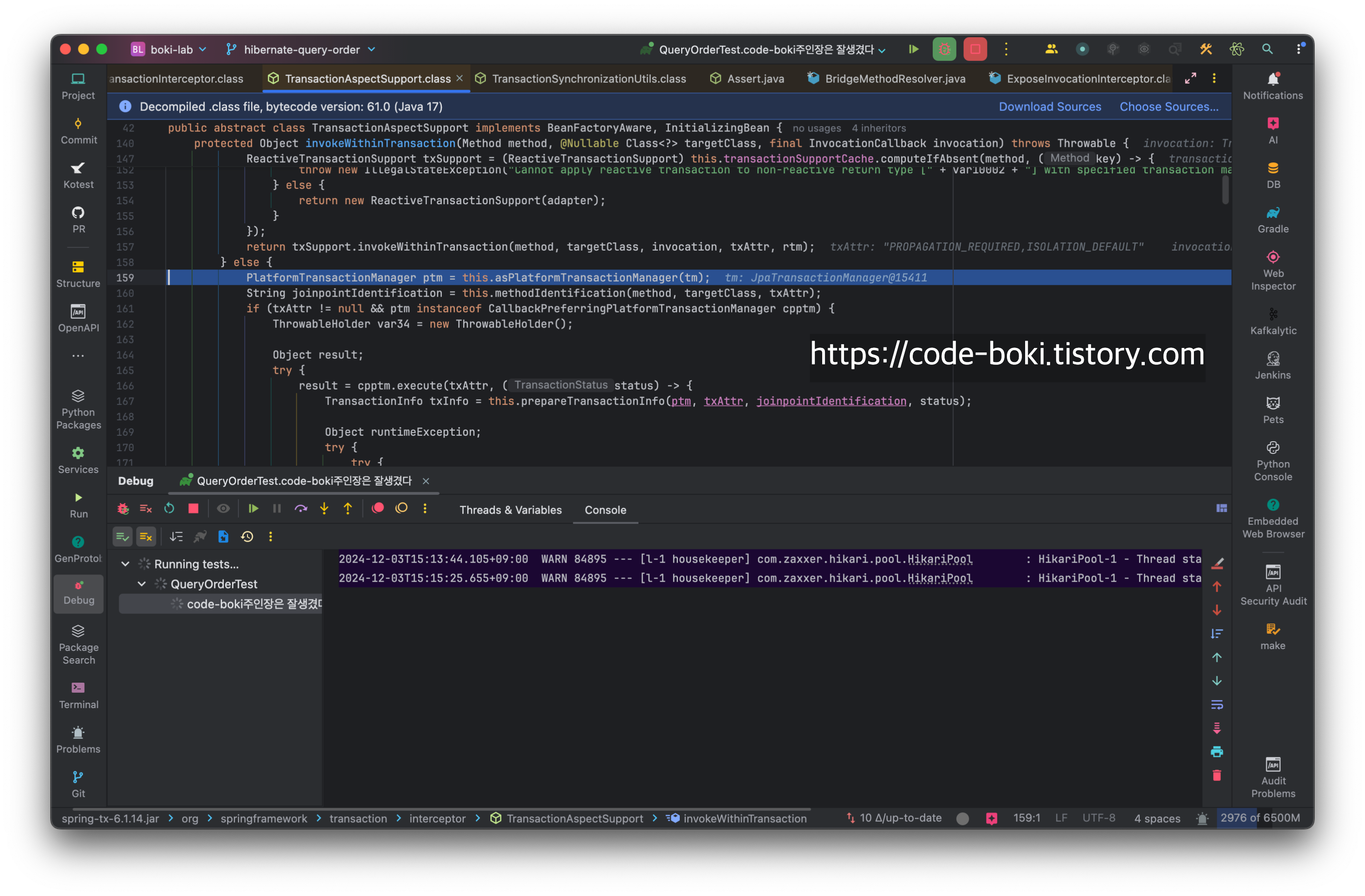
Task: Open the hibernate-query-order branch dropdown
Action: click(x=301, y=49)
